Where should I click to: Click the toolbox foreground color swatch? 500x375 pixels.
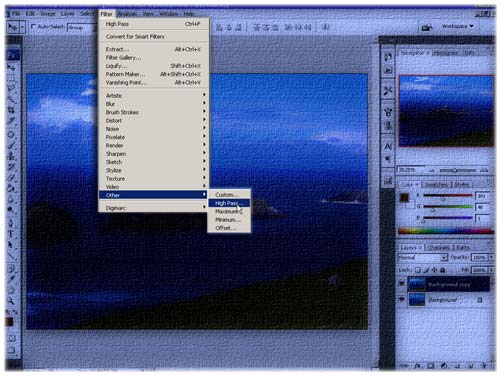[9, 321]
